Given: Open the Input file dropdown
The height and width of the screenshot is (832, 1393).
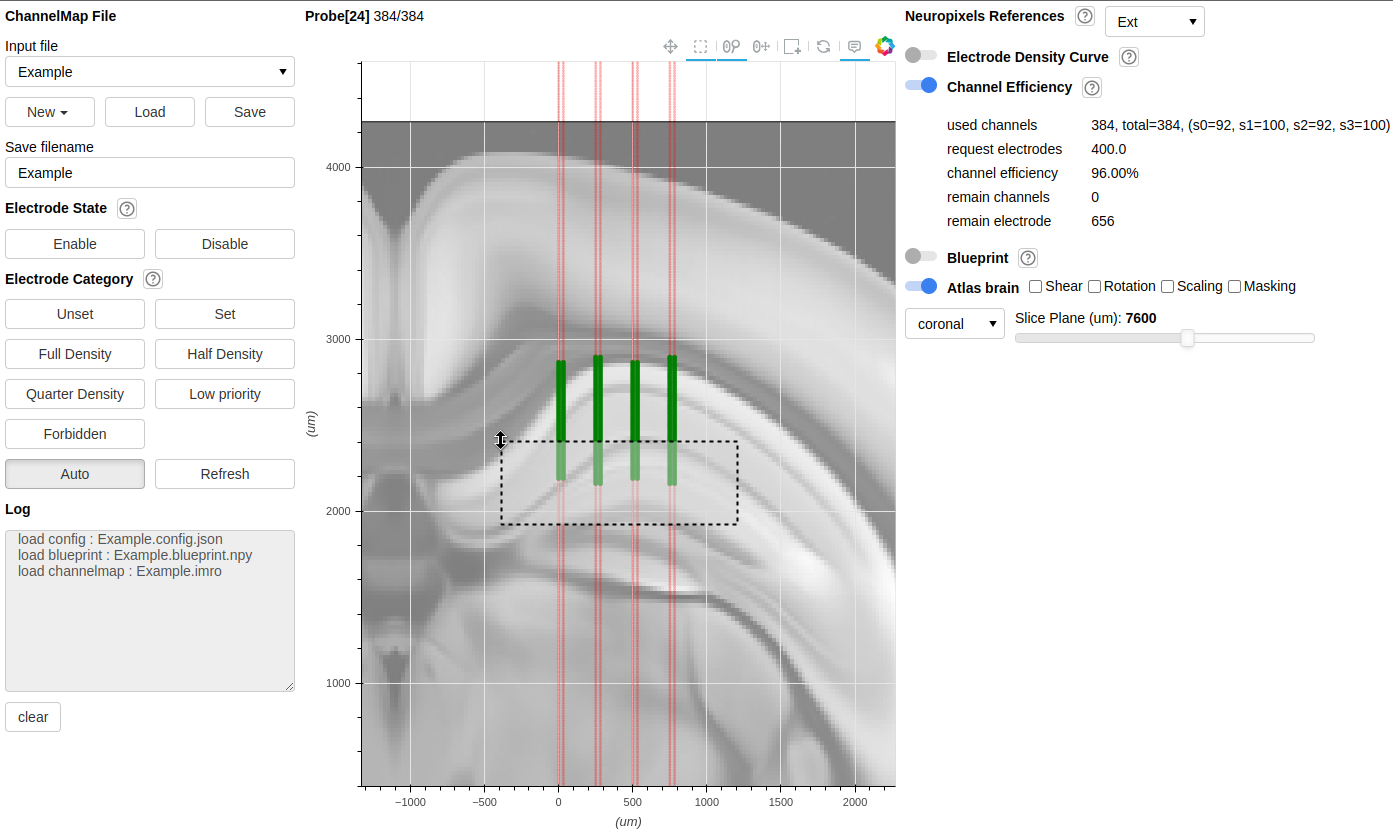Looking at the screenshot, I should click(150, 72).
